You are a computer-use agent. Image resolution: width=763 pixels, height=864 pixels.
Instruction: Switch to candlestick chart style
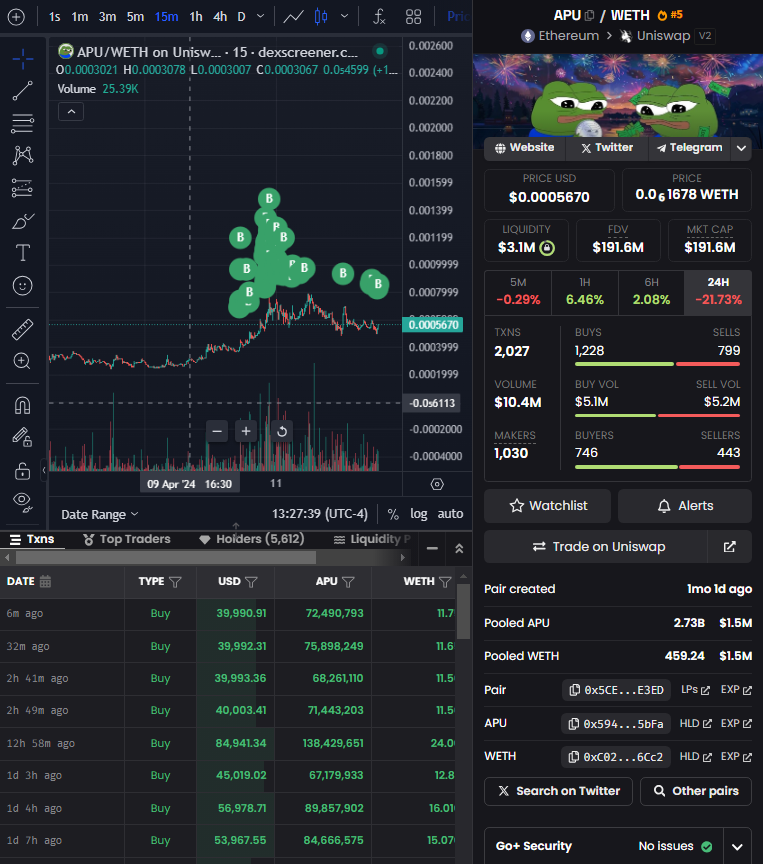[321, 17]
